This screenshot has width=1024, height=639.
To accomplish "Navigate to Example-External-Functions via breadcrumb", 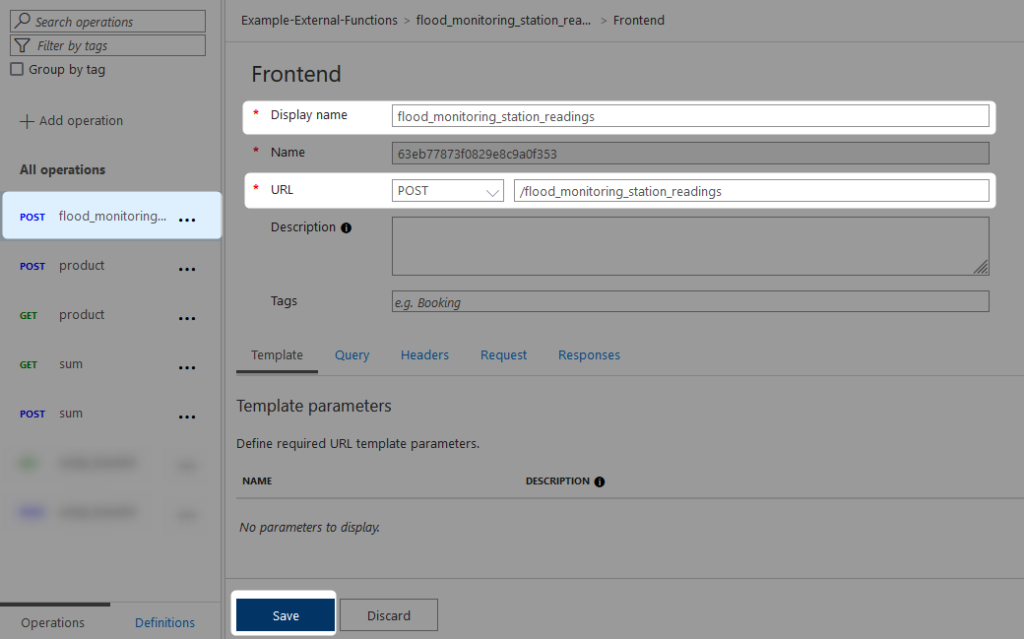I will click(318, 19).
